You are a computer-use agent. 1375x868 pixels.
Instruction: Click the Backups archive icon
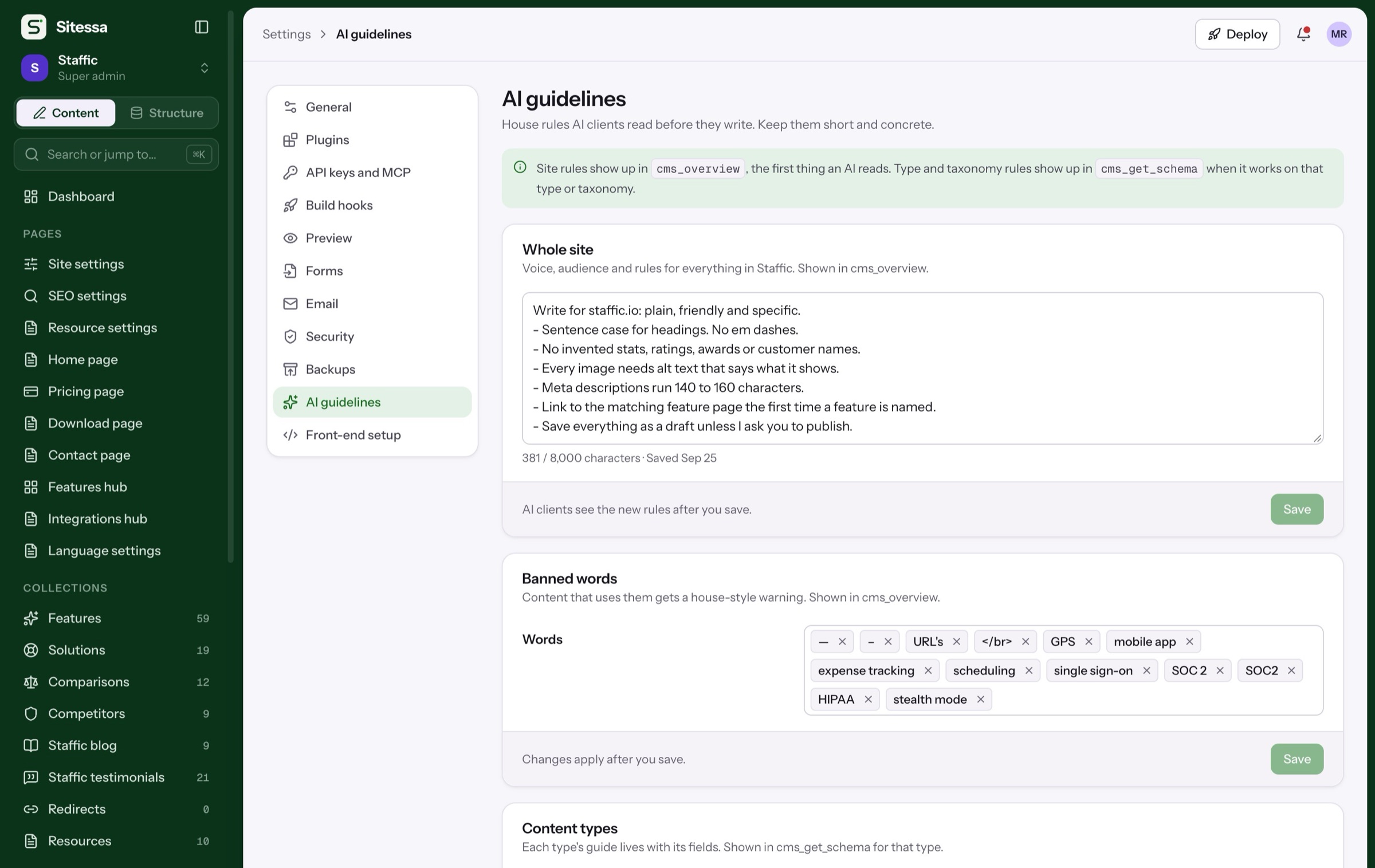pyautogui.click(x=290, y=370)
